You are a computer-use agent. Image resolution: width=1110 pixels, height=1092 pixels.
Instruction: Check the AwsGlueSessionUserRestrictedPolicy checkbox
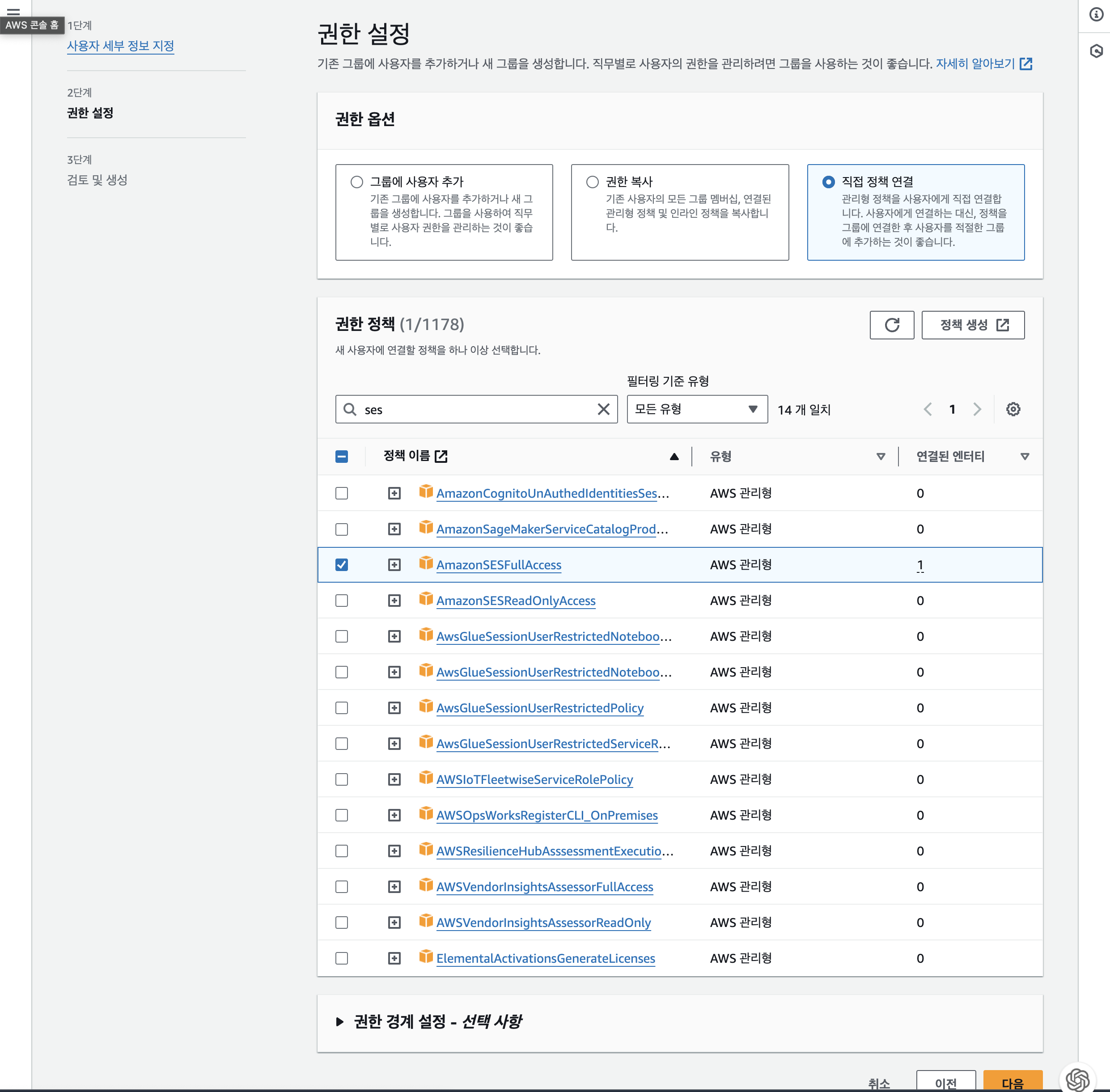coord(341,708)
